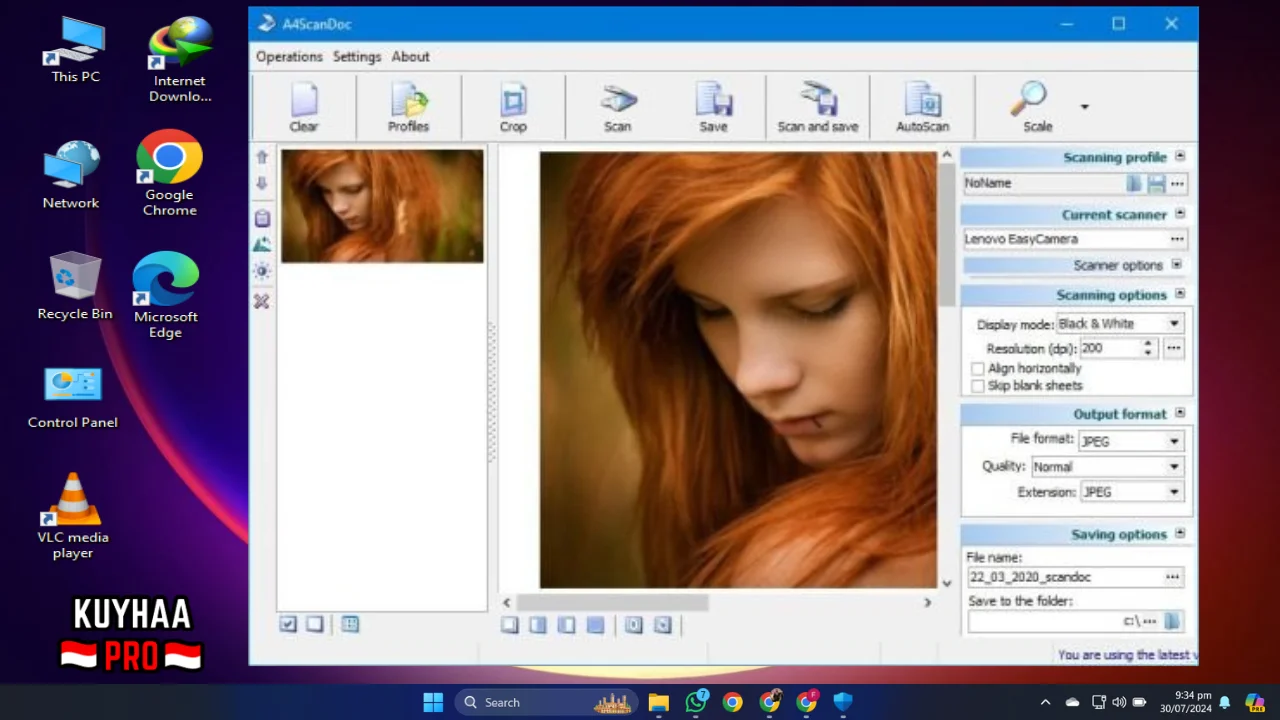This screenshot has width=1280, height=720.
Task: Click the vertical scrollbar of the preview
Action: [x=947, y=235]
